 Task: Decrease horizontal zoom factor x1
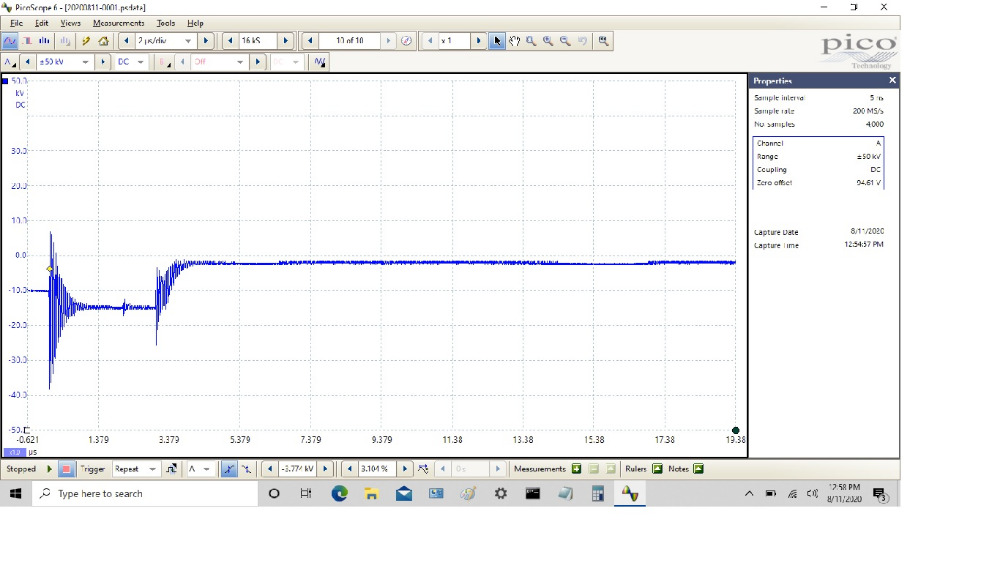click(x=430, y=41)
